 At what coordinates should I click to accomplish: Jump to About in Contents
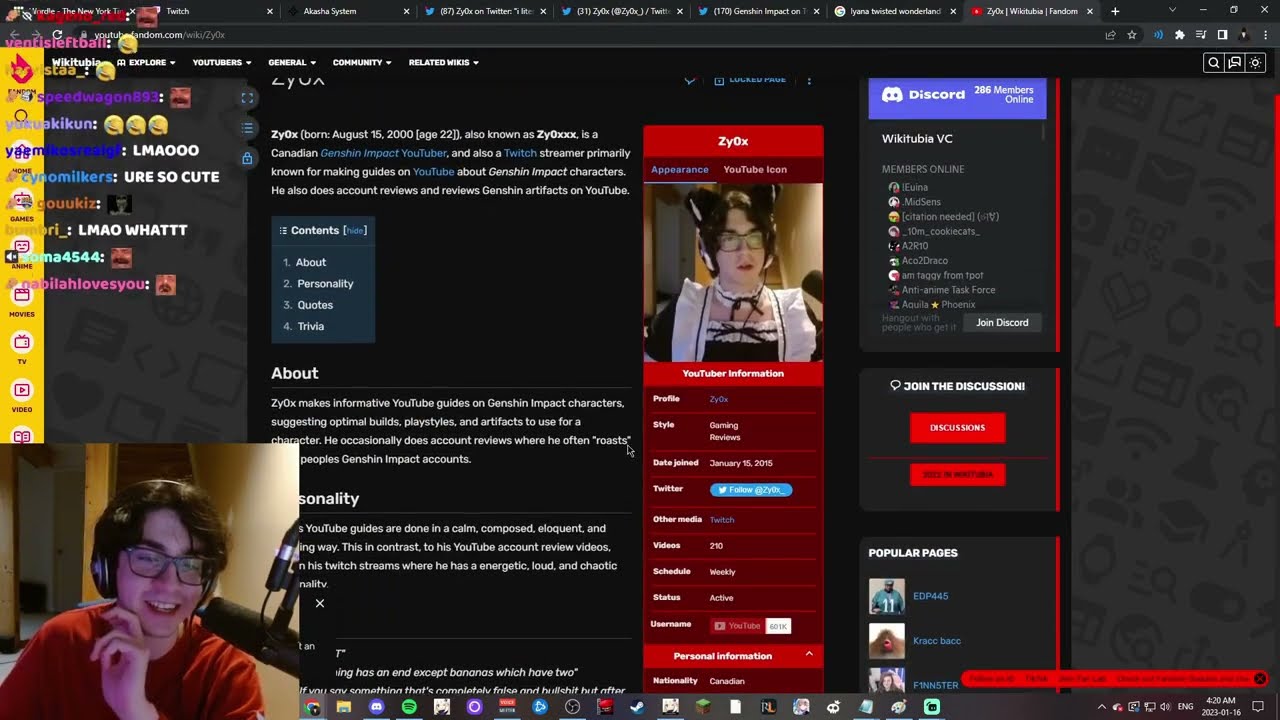click(x=311, y=263)
